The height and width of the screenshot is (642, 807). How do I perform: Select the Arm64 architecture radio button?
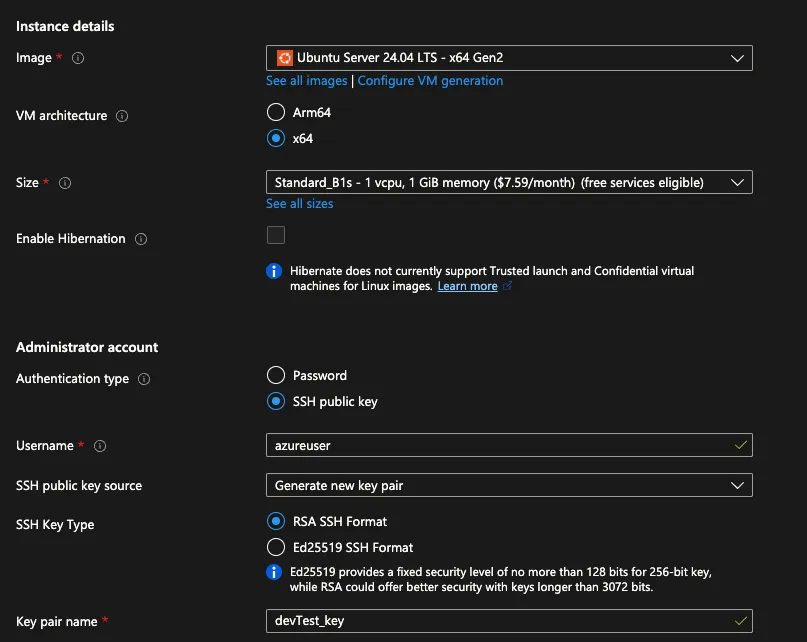[276, 112]
